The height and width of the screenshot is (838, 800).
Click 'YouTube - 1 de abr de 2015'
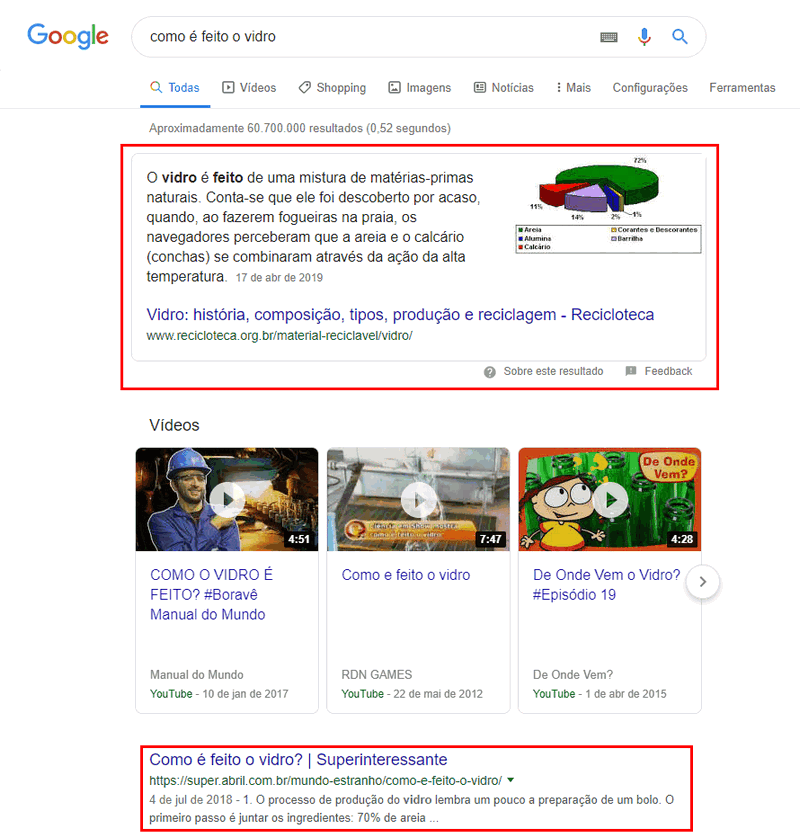(600, 694)
